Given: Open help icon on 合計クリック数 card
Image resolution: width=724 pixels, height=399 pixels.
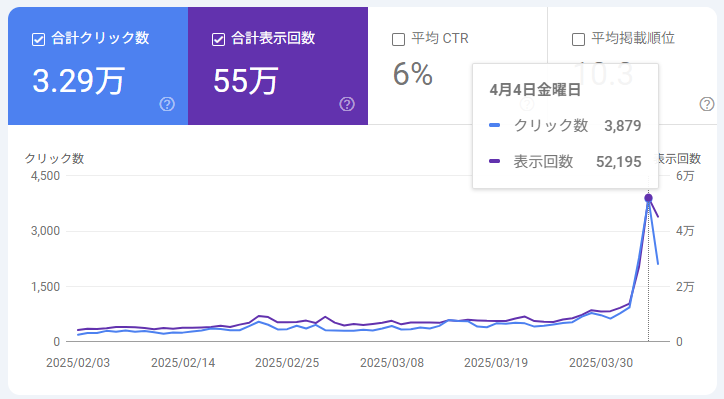Looking at the screenshot, I should [x=167, y=104].
